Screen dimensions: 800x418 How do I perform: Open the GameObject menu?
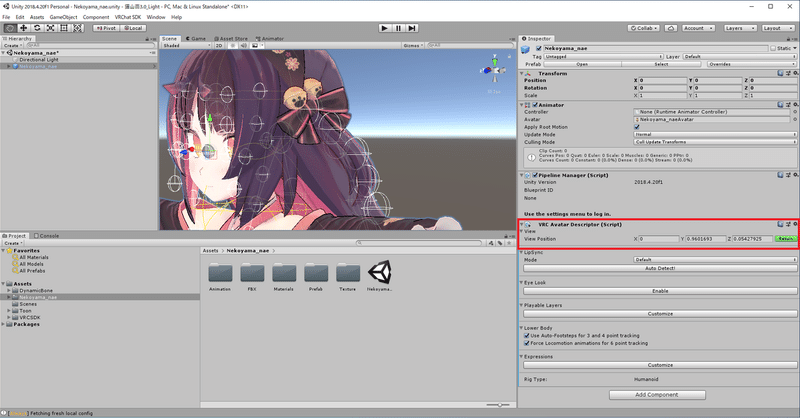tap(63, 17)
